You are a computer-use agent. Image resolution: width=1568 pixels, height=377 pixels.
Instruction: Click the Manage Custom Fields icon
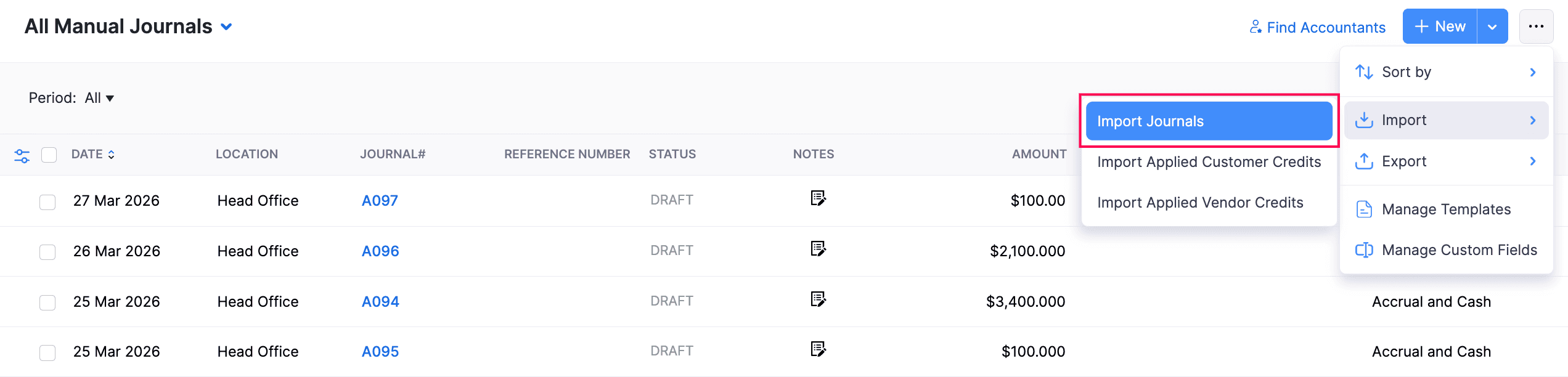1364,250
